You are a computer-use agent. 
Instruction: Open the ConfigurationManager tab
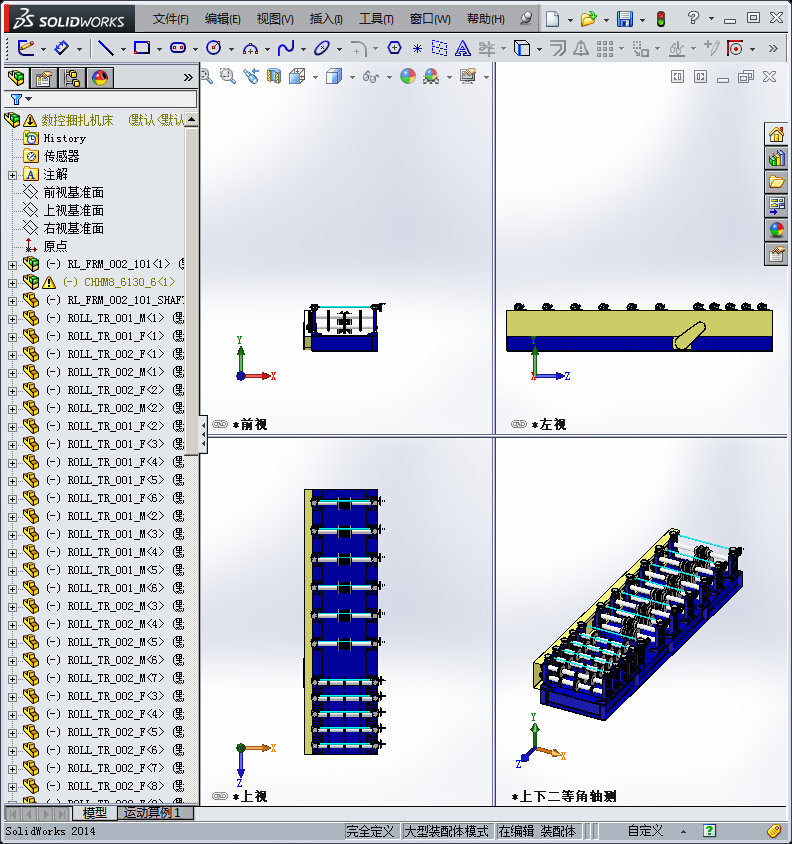click(72, 78)
